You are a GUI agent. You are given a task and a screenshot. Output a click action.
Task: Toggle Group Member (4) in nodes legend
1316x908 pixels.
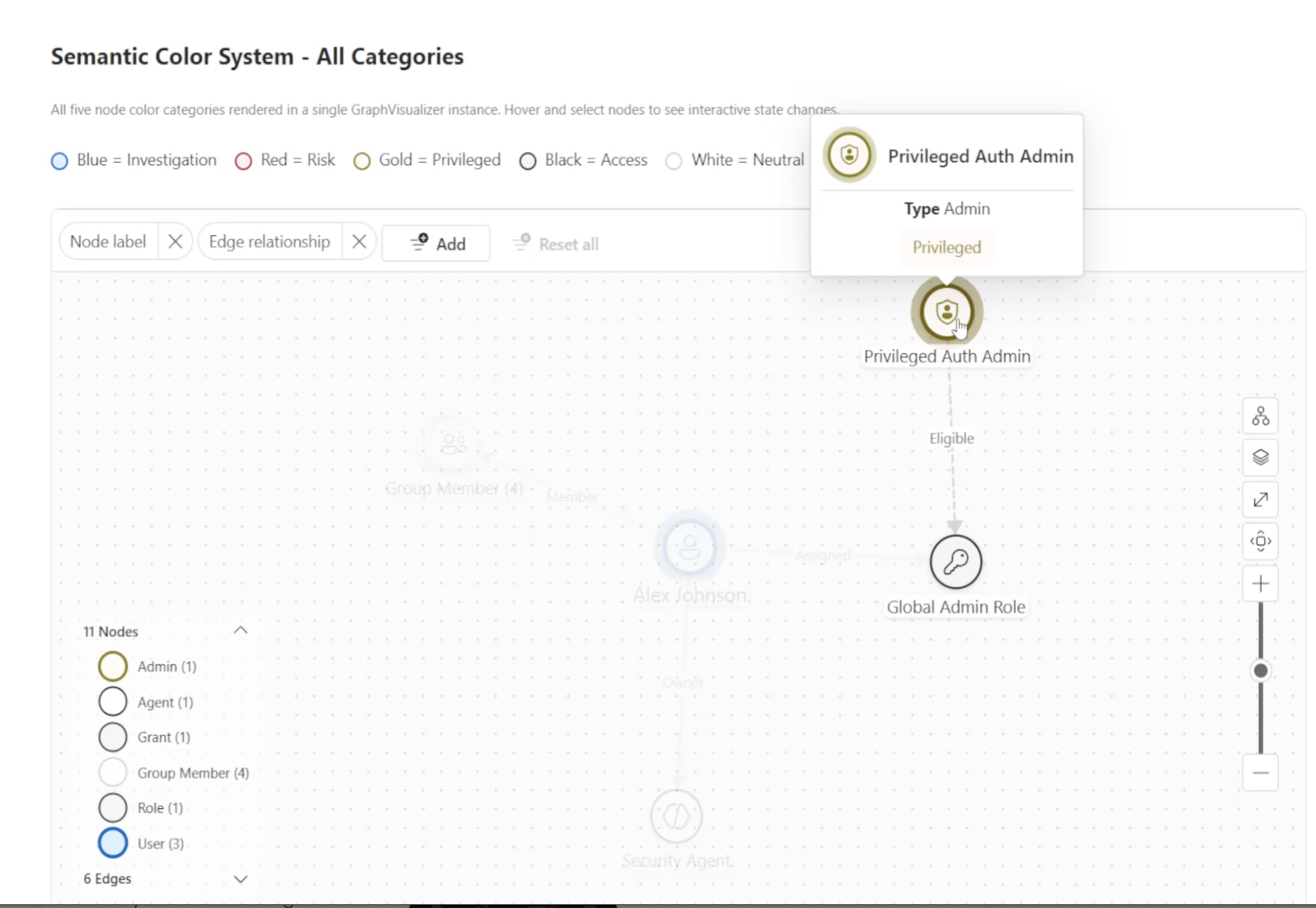174,772
